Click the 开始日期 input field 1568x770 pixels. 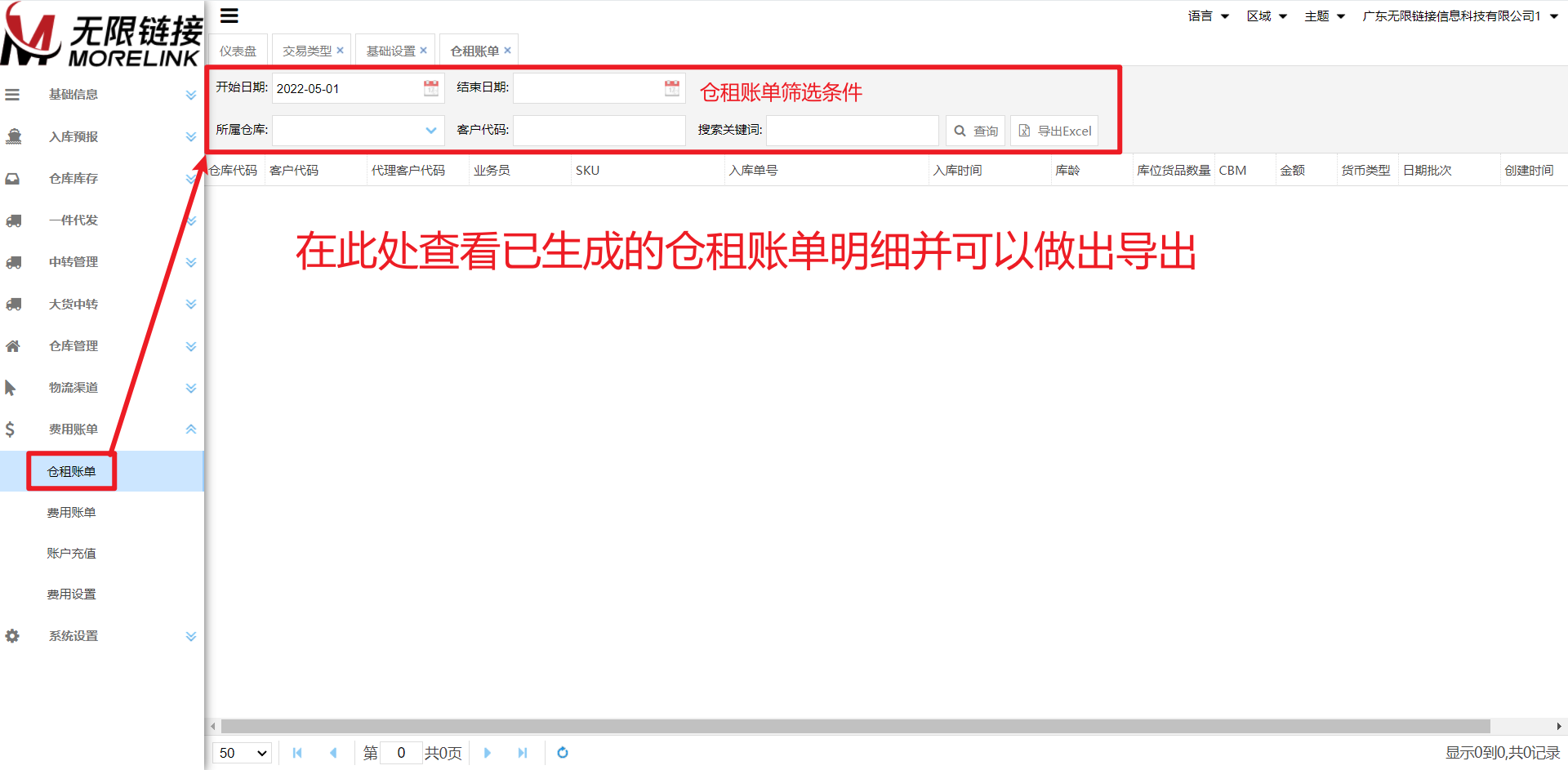pyautogui.click(x=358, y=88)
